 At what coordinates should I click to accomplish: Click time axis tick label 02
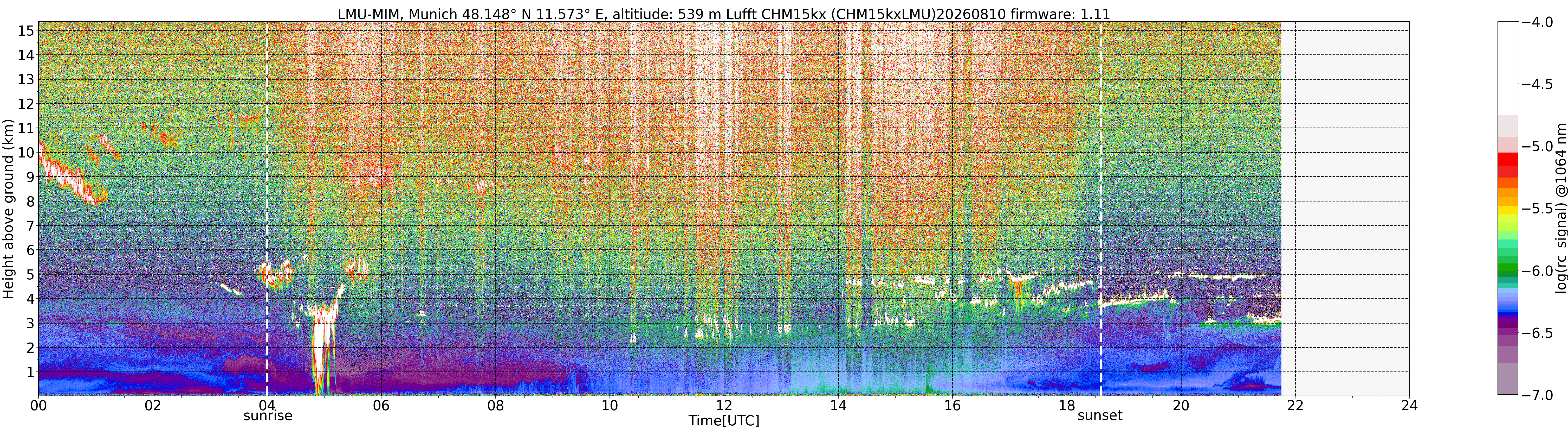(x=153, y=406)
